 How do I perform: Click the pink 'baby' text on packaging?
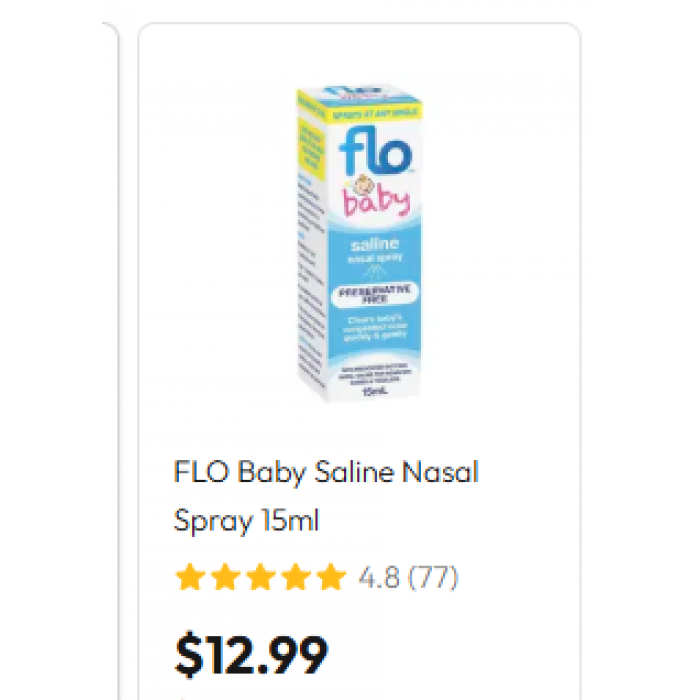coord(376,201)
